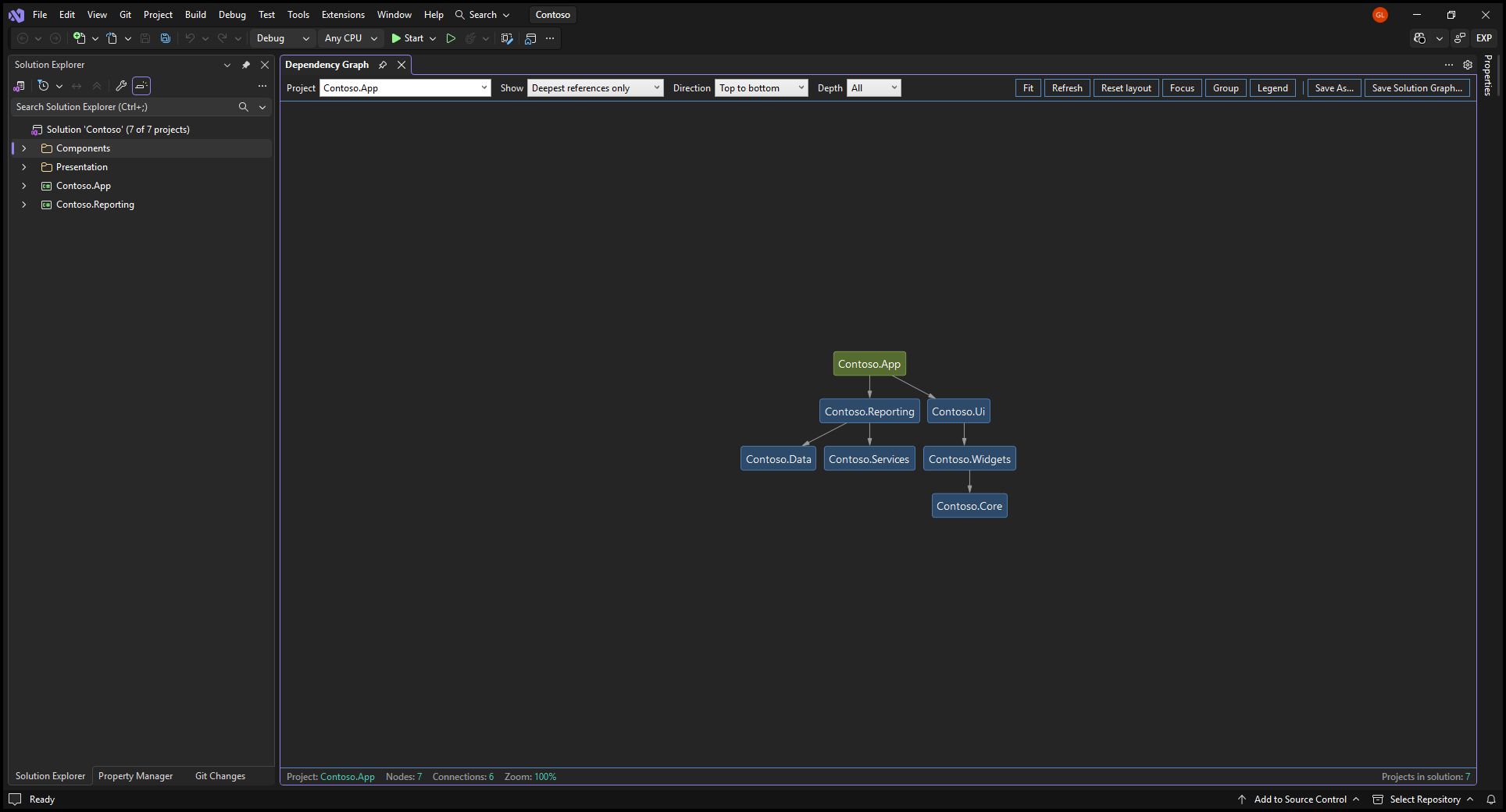Expand the Contoso.Reporting project tree node
The width and height of the screenshot is (1506, 812).
[x=24, y=205]
